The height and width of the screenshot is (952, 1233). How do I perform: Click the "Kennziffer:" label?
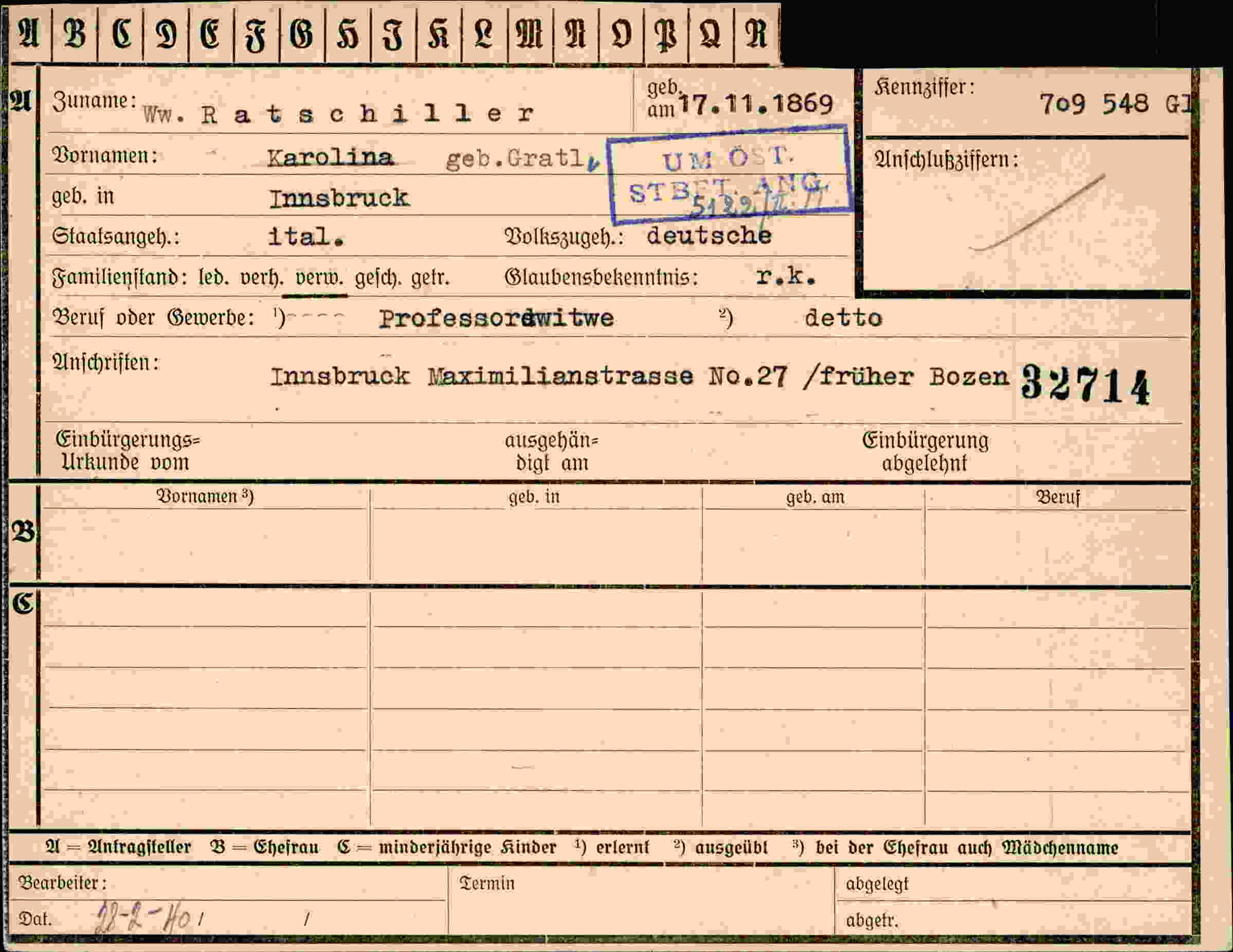[924, 87]
